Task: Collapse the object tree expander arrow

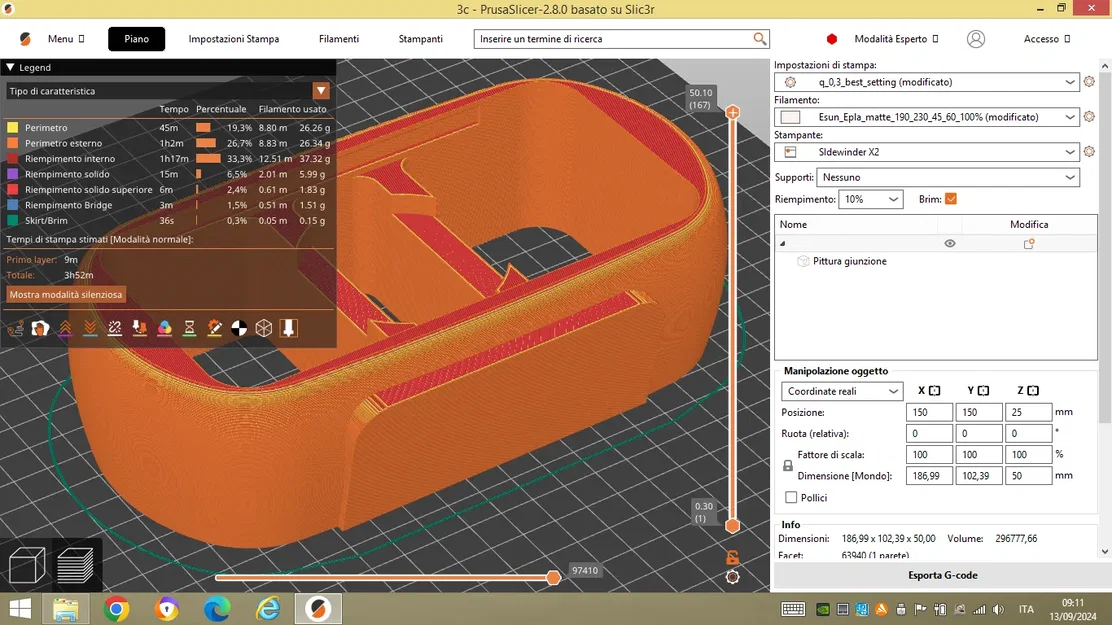Action: click(783, 243)
